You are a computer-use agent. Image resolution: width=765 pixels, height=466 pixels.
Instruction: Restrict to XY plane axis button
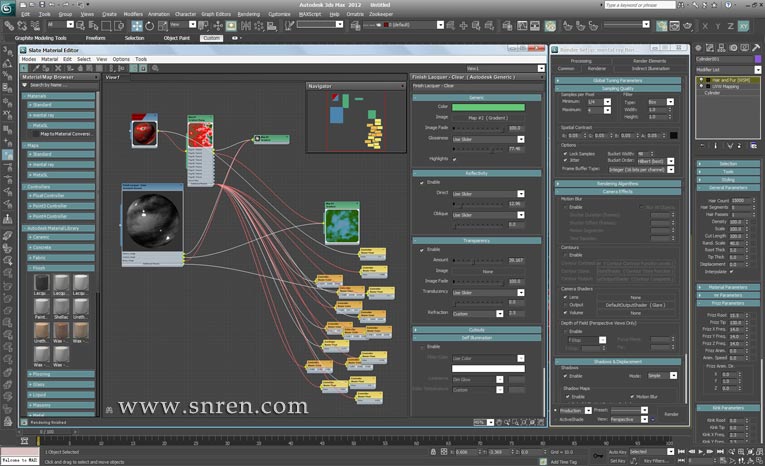click(743, 26)
